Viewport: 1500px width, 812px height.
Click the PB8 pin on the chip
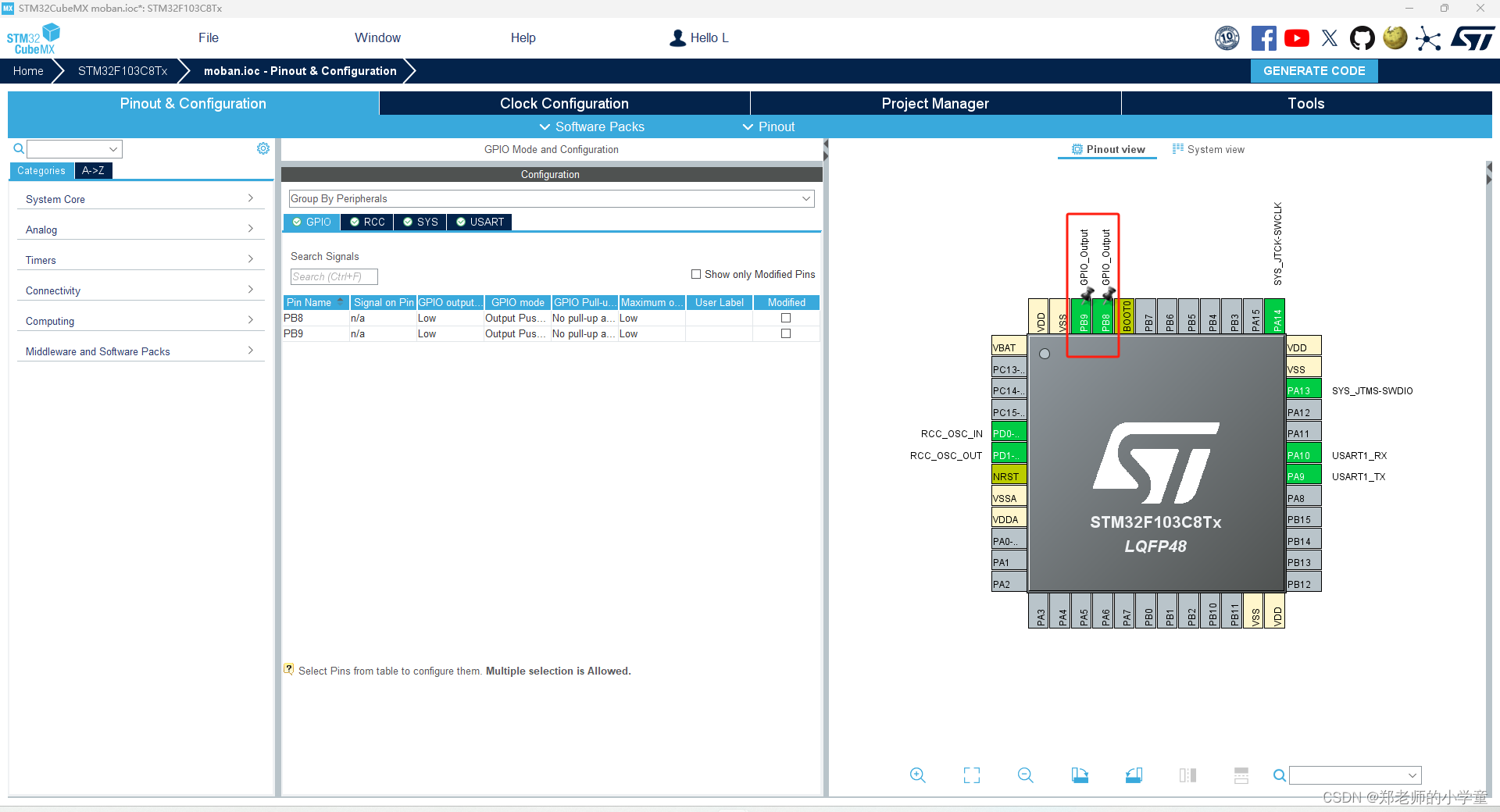(1105, 316)
